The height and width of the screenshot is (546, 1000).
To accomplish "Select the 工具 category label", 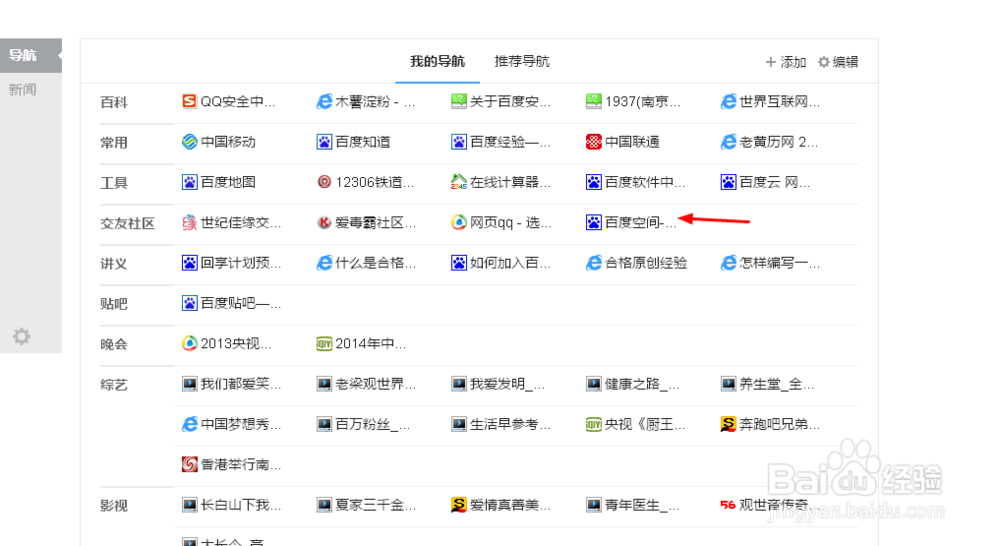I will click(x=114, y=183).
